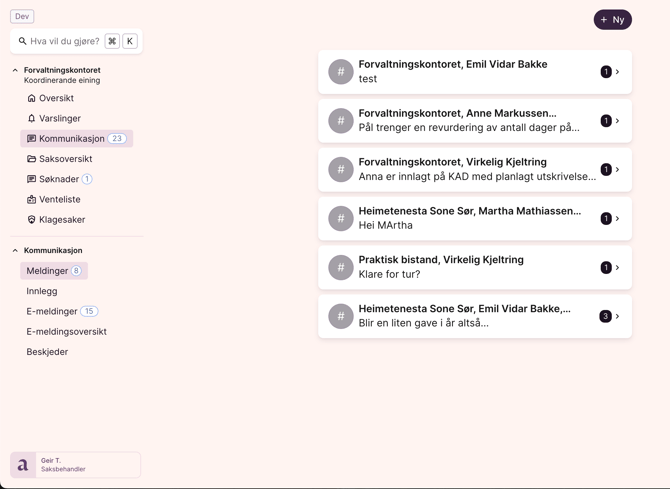Click the shield icon for Klagesaker

pyautogui.click(x=31, y=220)
